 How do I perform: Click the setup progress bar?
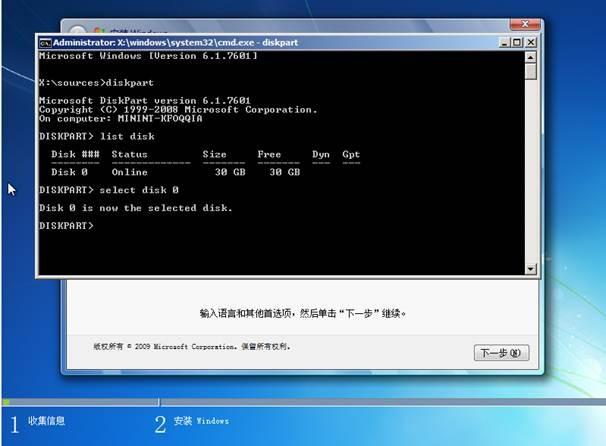(x=303, y=402)
